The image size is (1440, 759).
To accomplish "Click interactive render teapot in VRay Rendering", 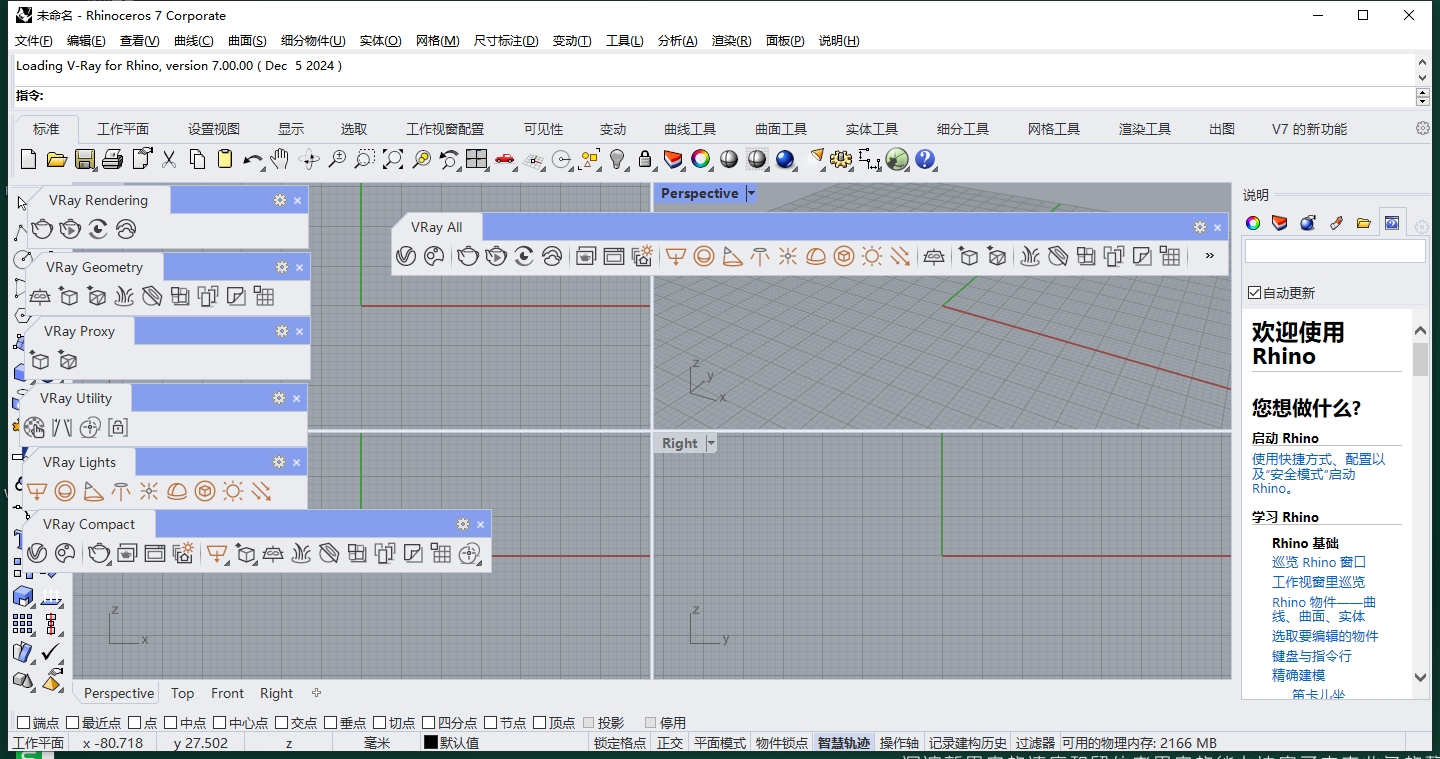I will pyautogui.click(x=69, y=229).
